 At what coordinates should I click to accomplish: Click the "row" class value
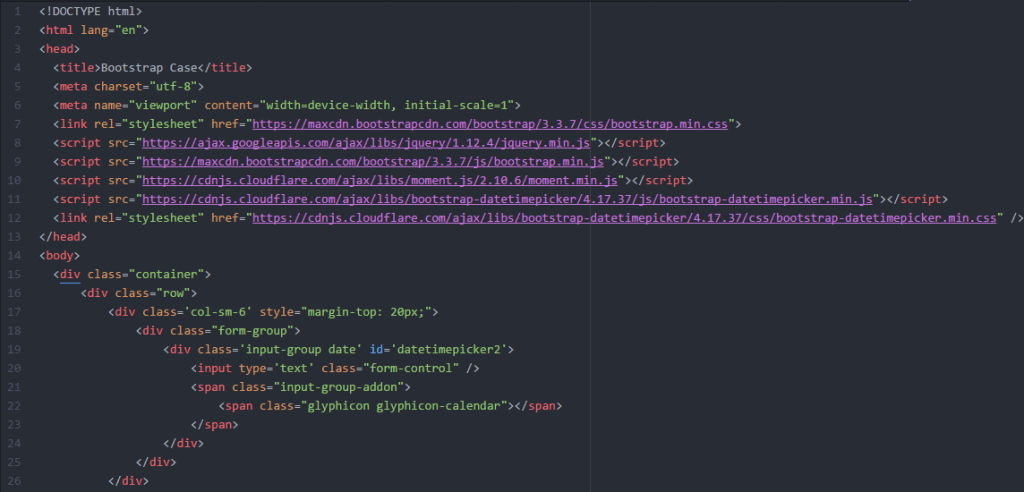coord(173,293)
